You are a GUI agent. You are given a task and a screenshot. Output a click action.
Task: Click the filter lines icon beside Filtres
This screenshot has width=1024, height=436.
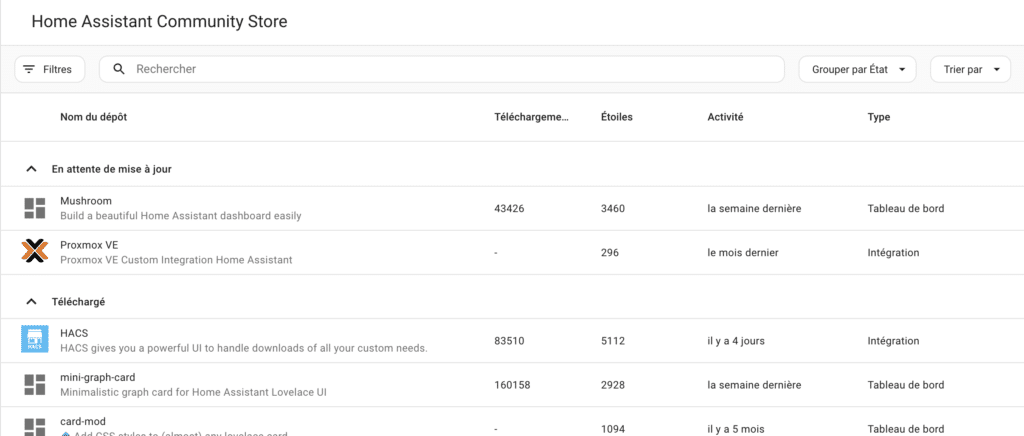(x=29, y=69)
